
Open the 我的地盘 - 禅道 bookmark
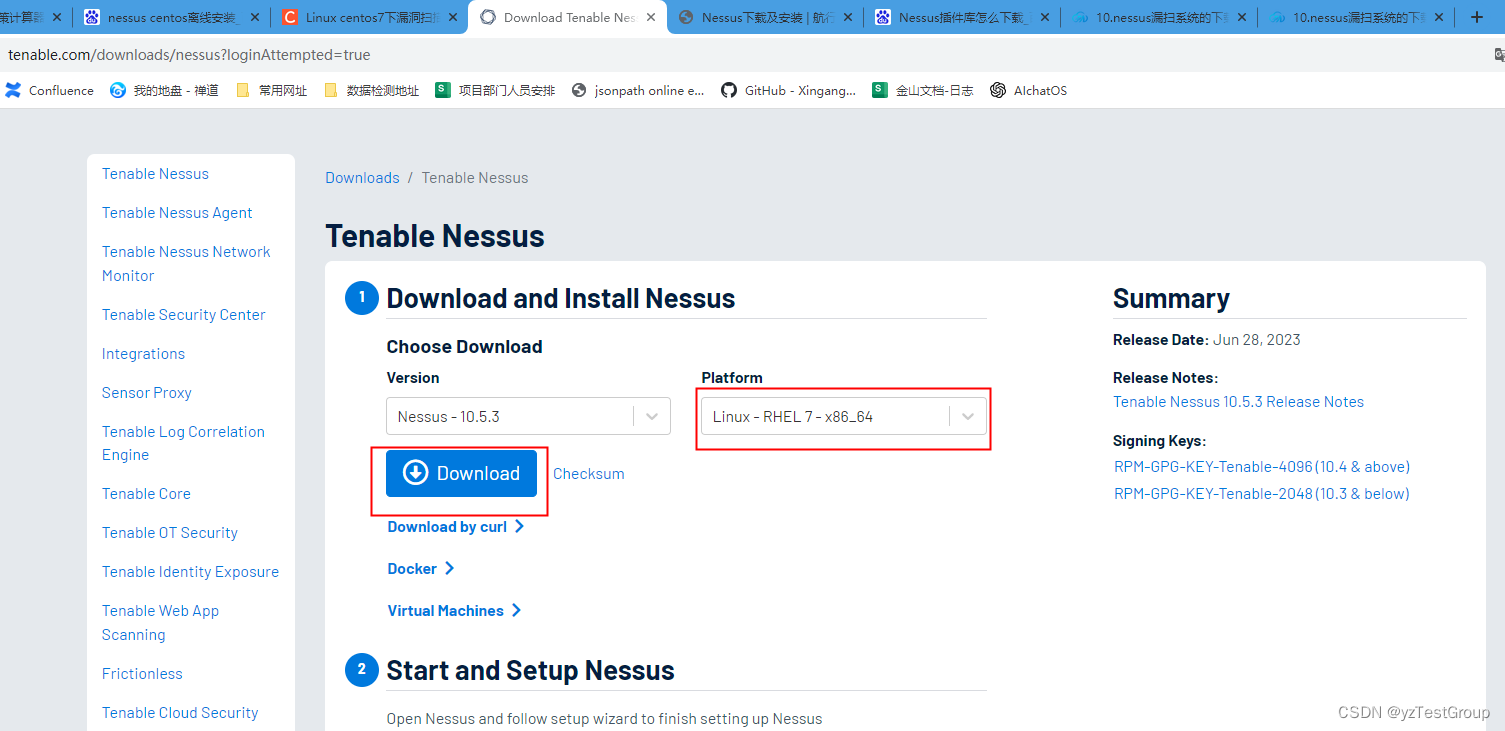(164, 90)
